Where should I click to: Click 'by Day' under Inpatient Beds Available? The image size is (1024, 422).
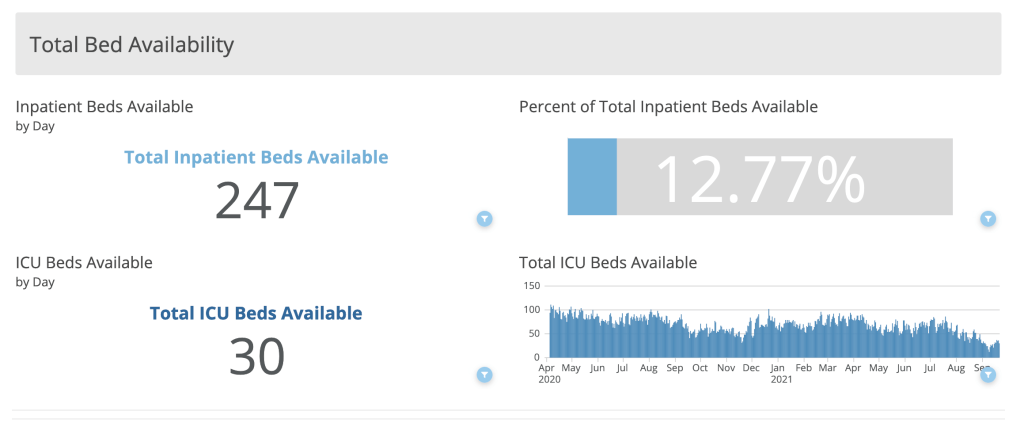(35, 126)
